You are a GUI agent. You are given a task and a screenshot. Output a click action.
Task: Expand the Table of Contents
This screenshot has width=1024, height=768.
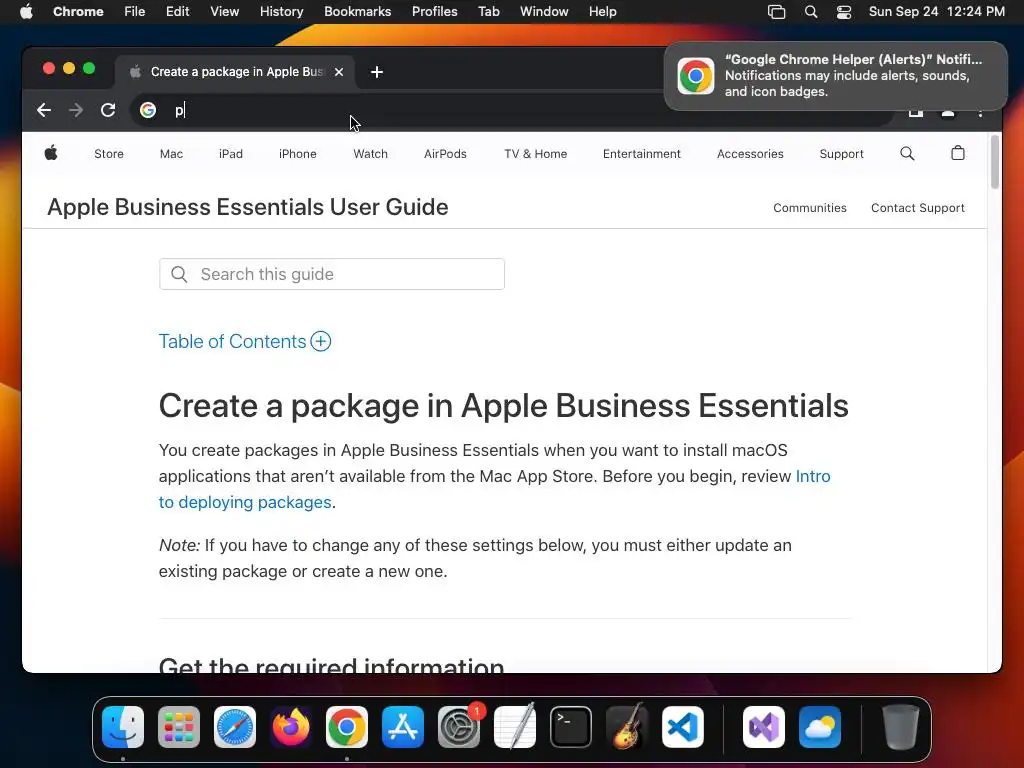[x=245, y=341]
